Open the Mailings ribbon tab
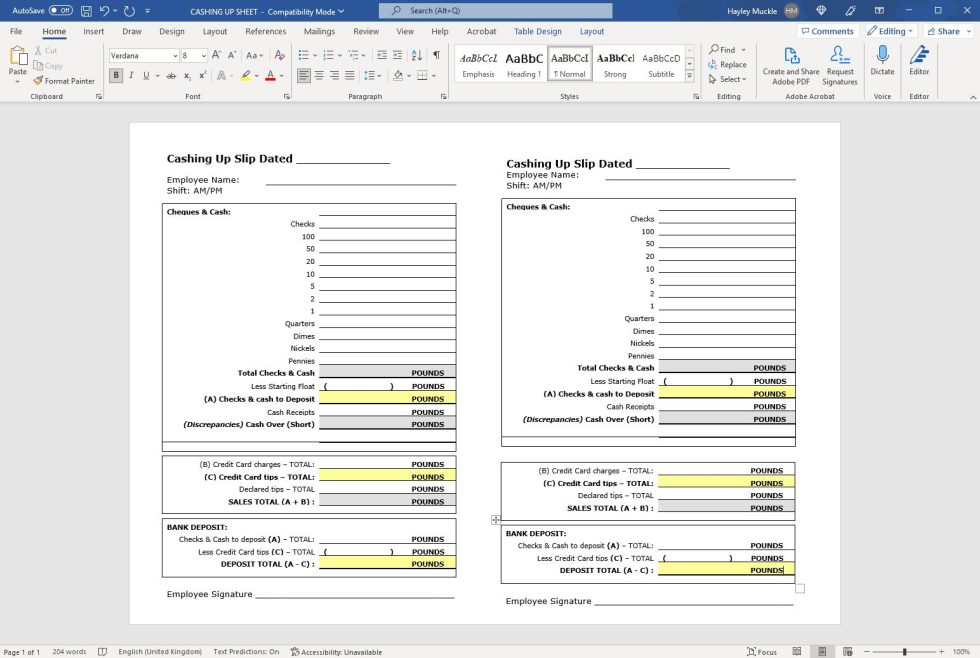The height and width of the screenshot is (658, 980). 319,31
